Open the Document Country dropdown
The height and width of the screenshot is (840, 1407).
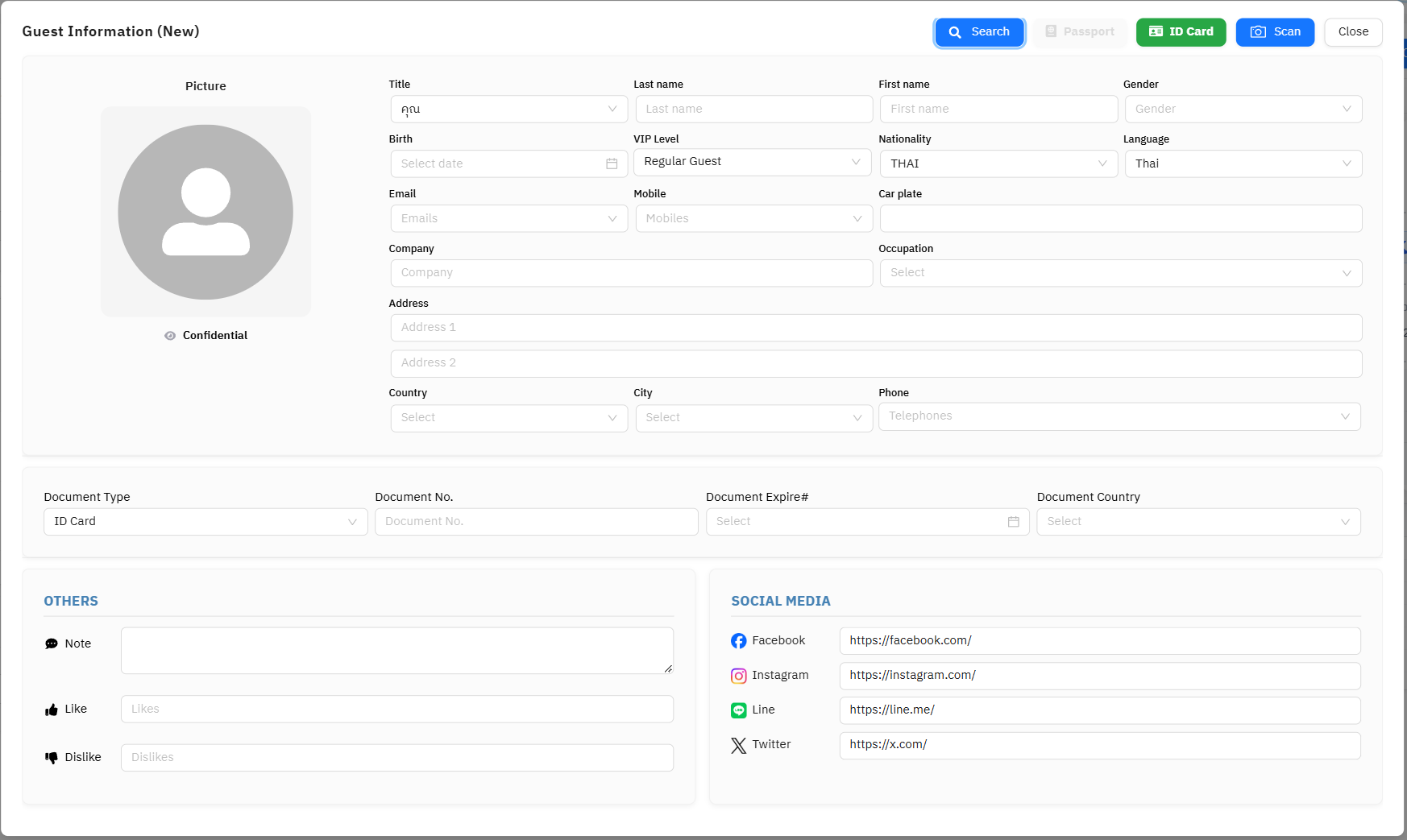(x=1198, y=522)
